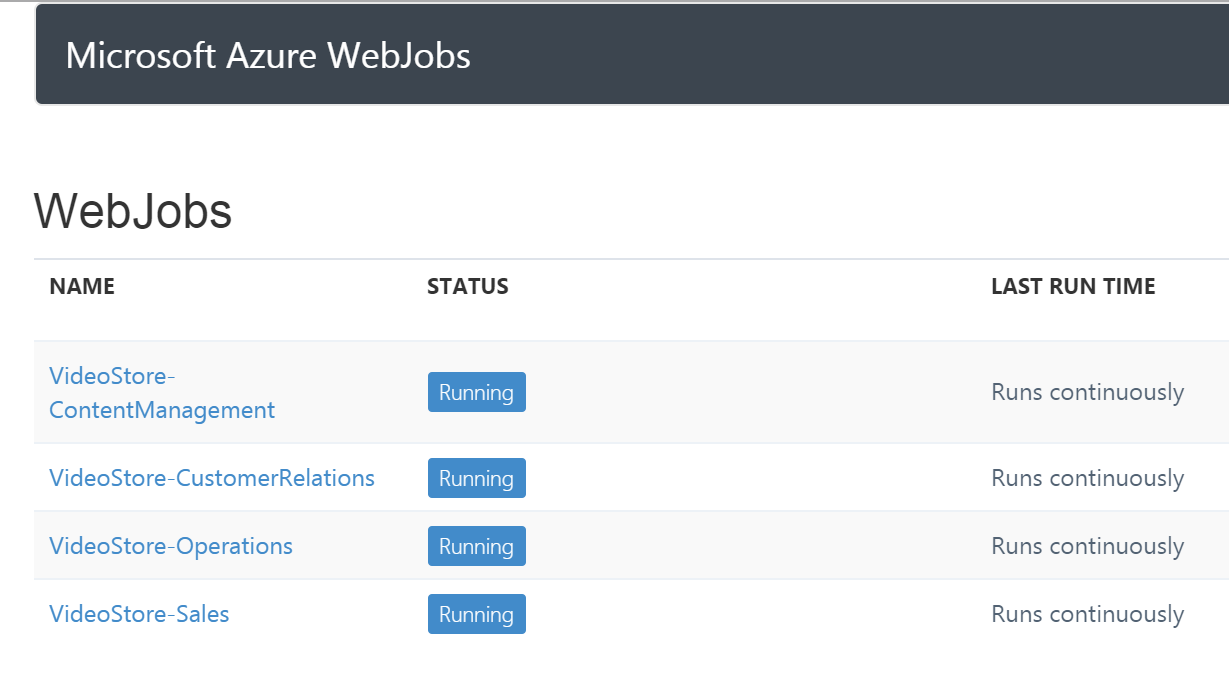Open the VideoStore-Operations job
1229x684 pixels.
pyautogui.click(x=171, y=546)
